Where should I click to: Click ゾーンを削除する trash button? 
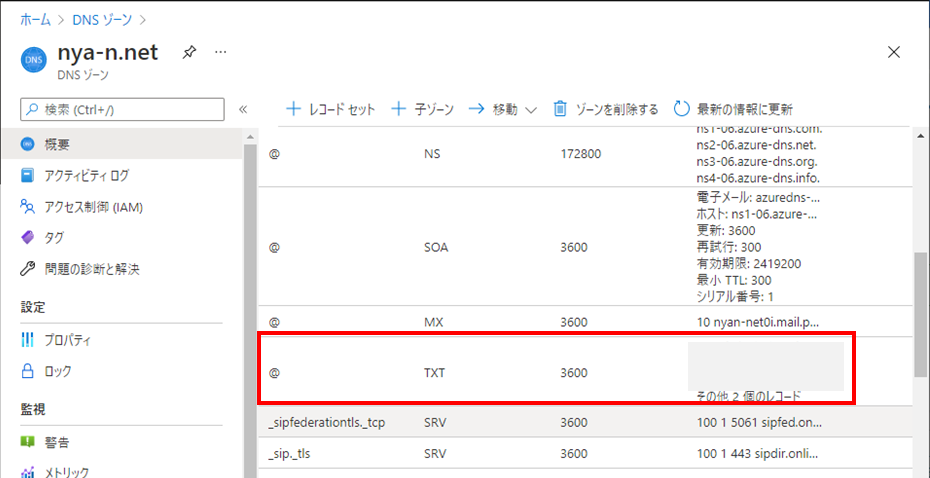606,109
